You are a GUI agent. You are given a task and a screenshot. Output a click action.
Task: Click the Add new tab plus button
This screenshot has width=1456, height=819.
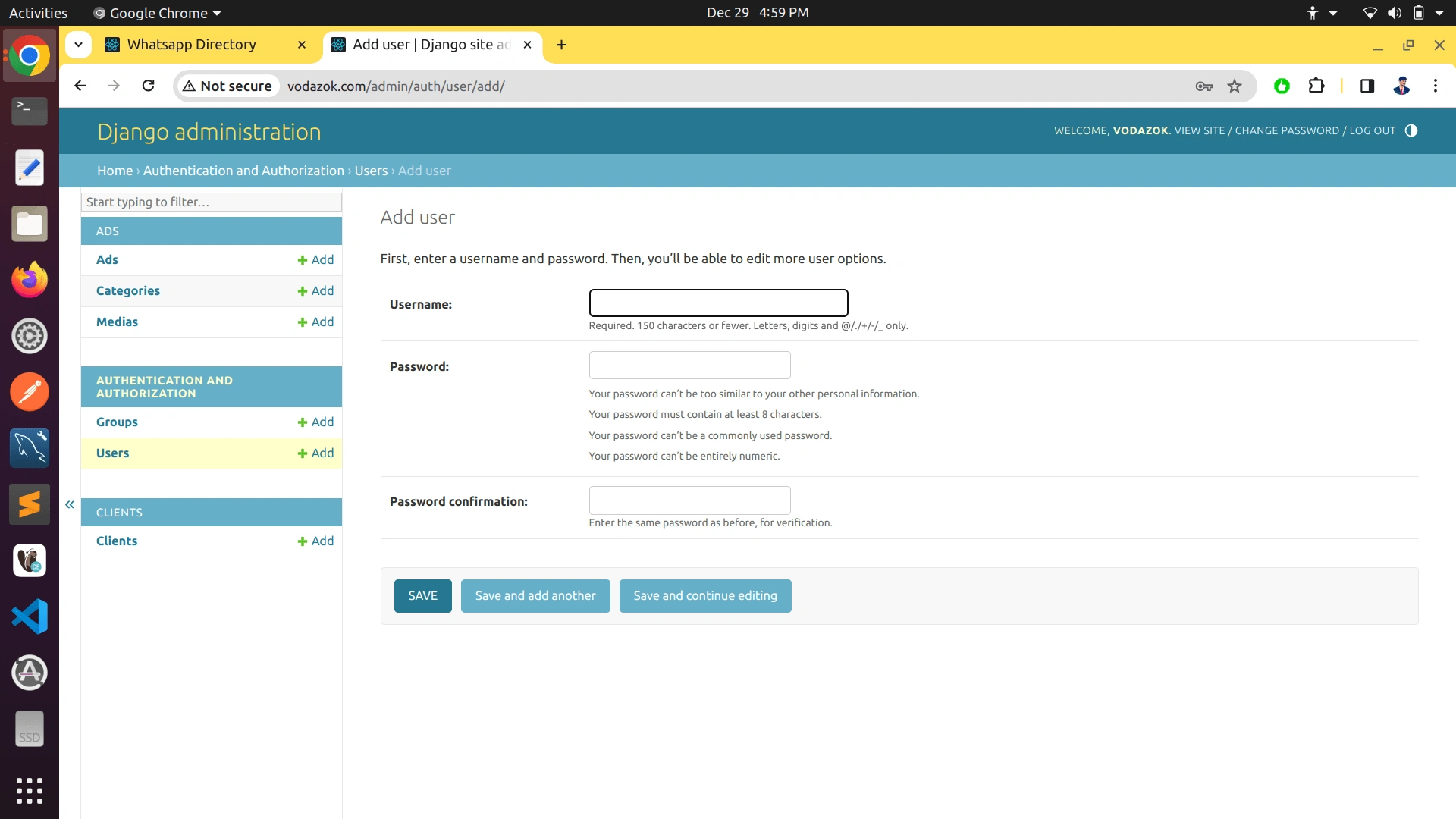560,44
